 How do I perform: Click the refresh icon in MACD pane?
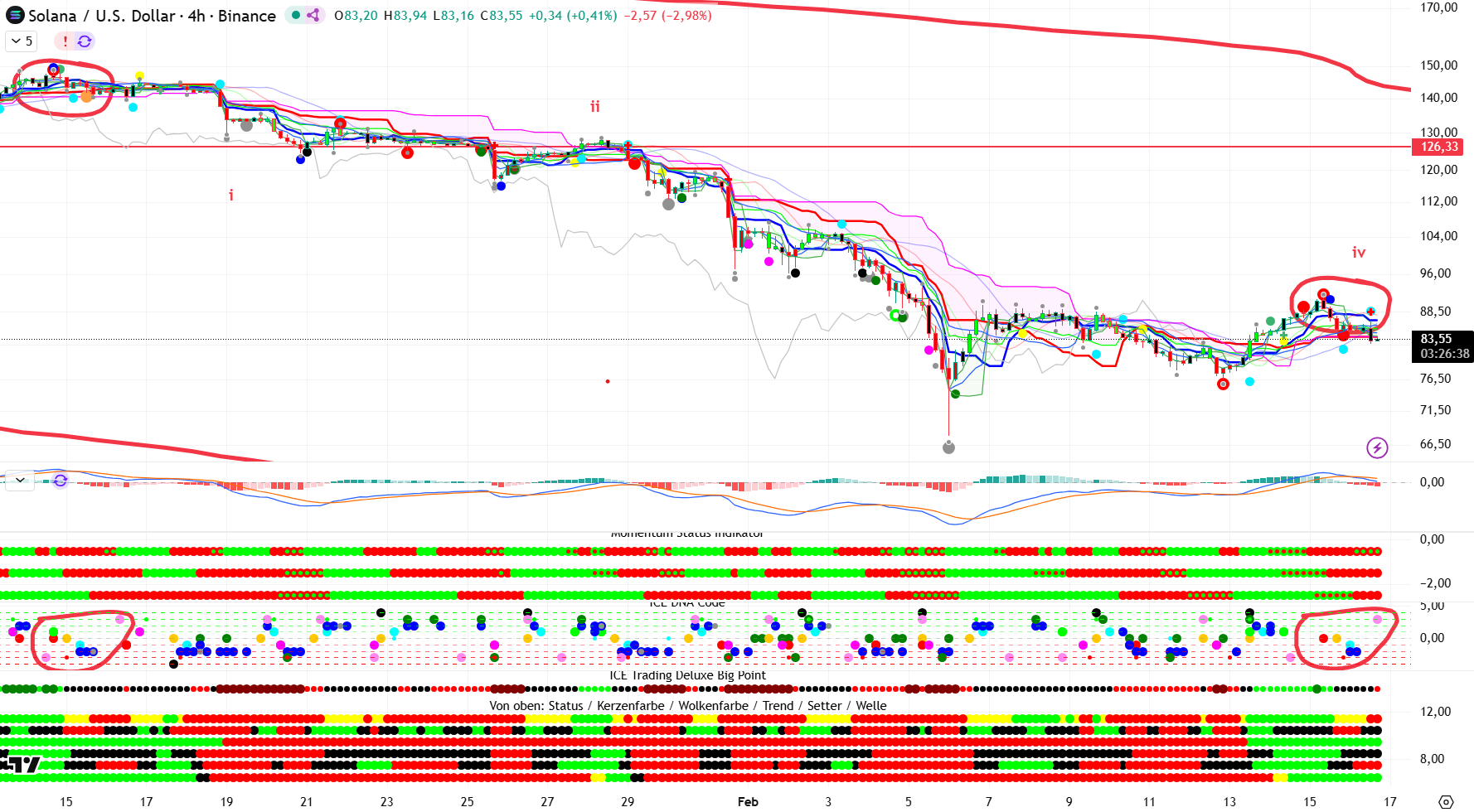[60, 481]
